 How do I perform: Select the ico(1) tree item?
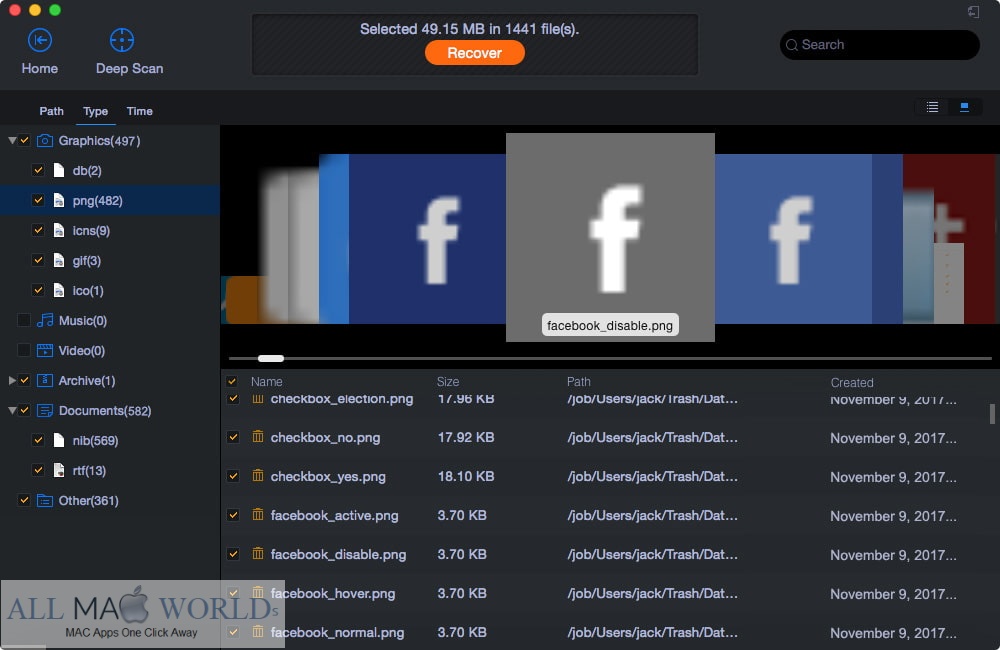(88, 290)
